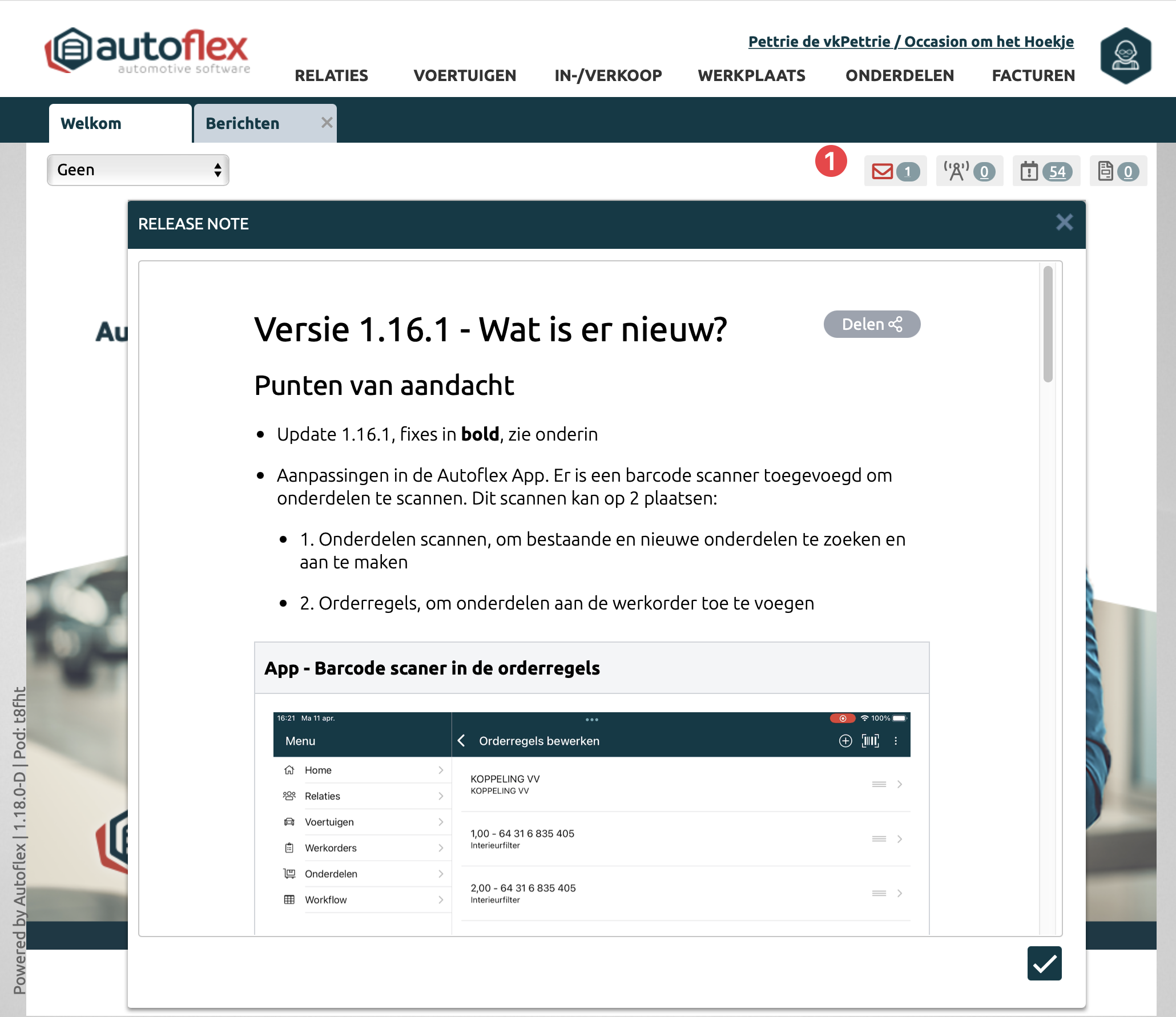The width and height of the screenshot is (1176, 1017).
Task: Confirm release note with the checkmark button
Action: tap(1044, 963)
